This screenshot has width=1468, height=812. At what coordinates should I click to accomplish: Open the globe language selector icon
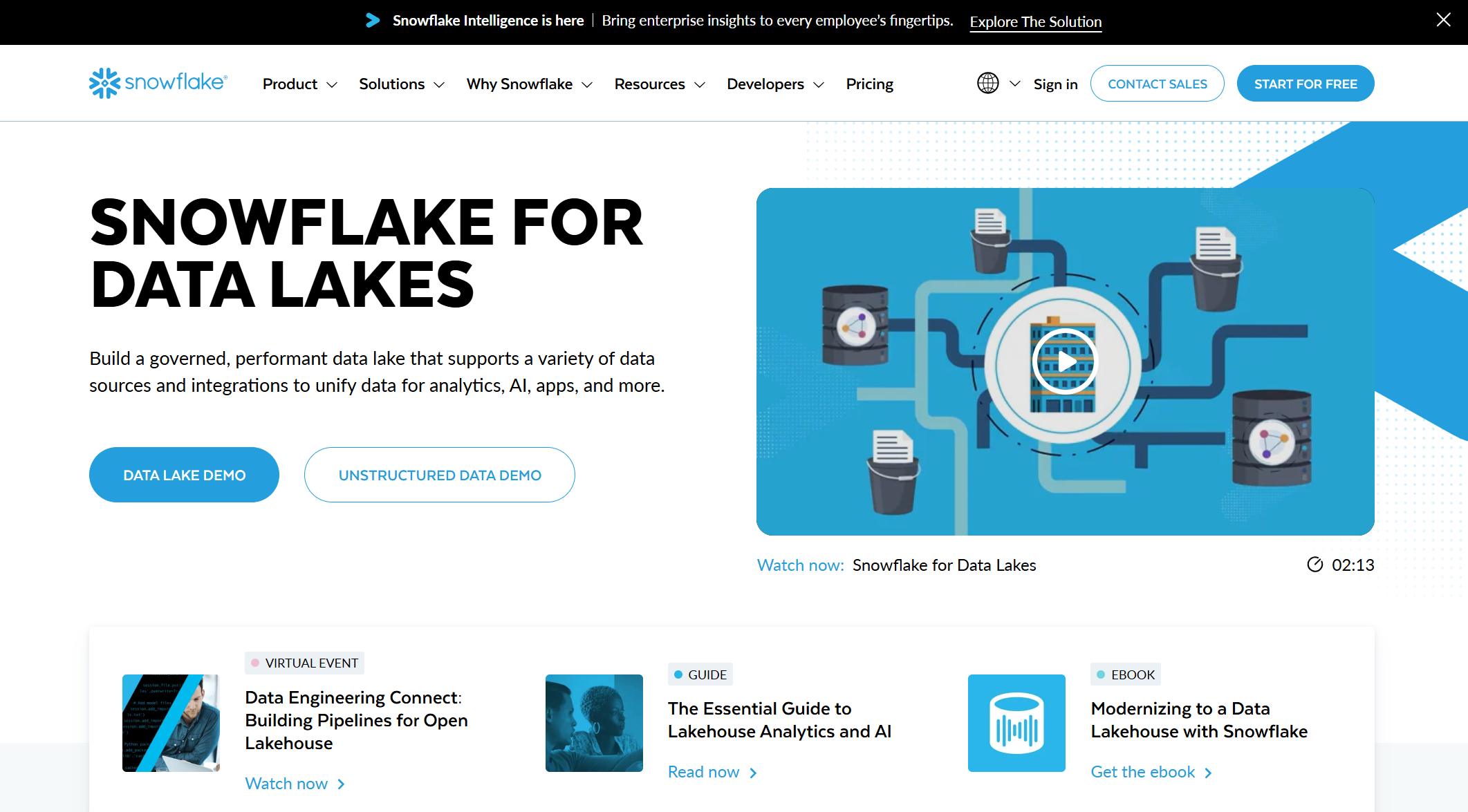987,83
